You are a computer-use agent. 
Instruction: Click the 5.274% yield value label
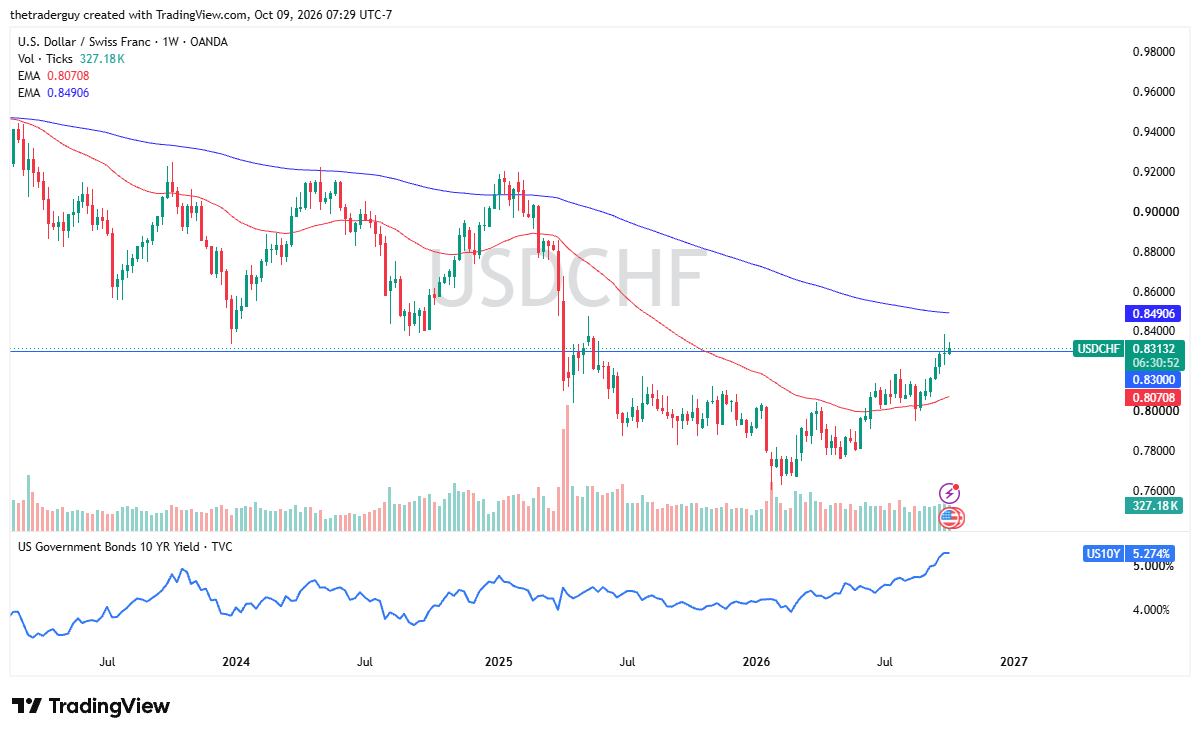(1149, 553)
